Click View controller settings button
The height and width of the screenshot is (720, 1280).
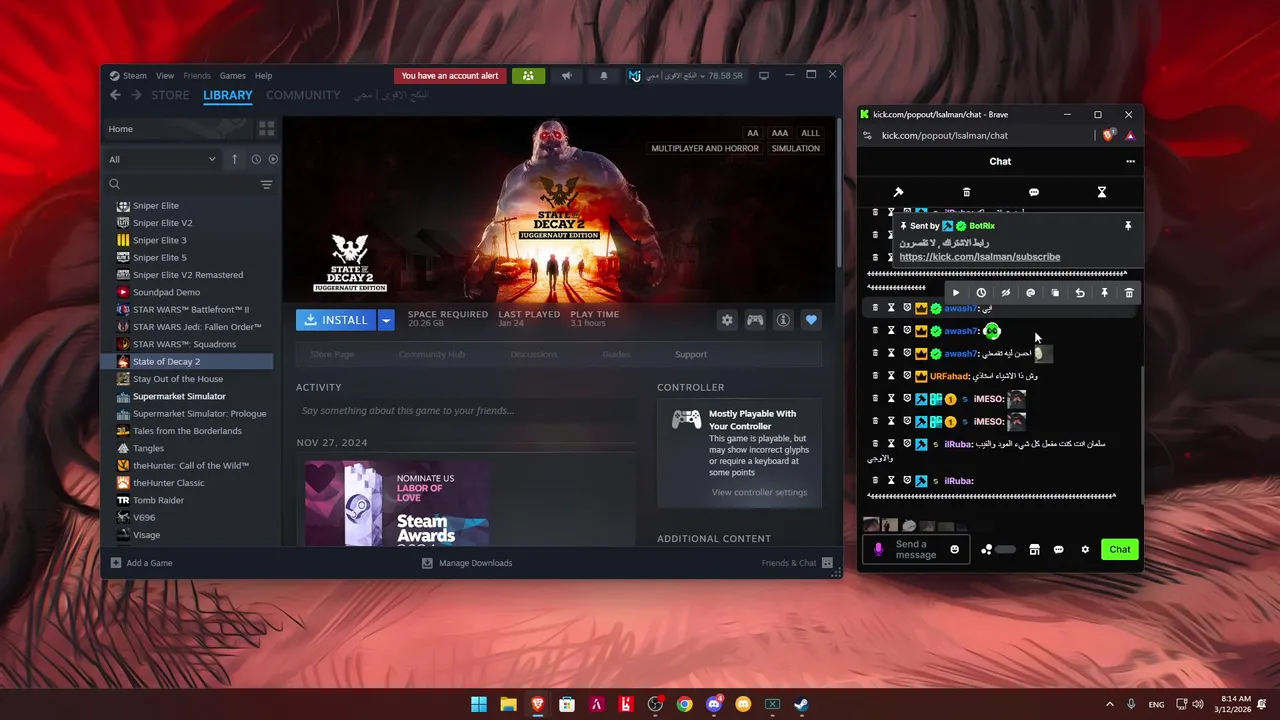click(759, 492)
